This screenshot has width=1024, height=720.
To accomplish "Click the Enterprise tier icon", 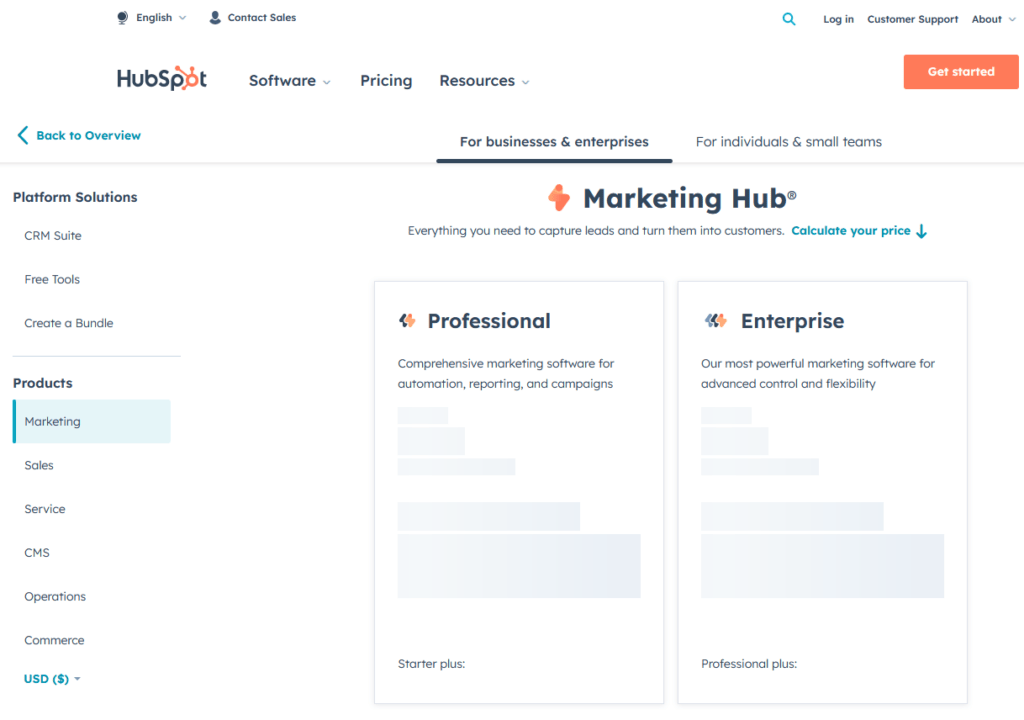I will point(716,321).
